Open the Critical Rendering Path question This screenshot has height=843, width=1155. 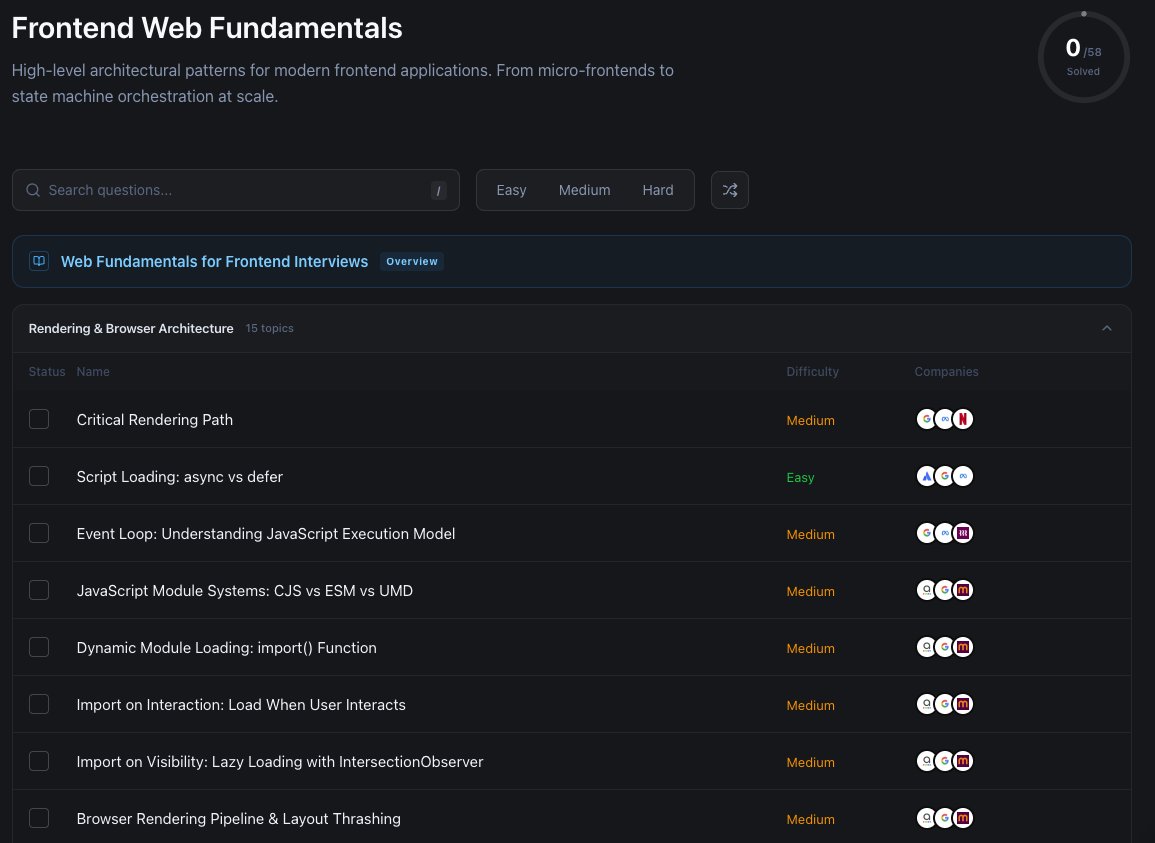click(155, 420)
